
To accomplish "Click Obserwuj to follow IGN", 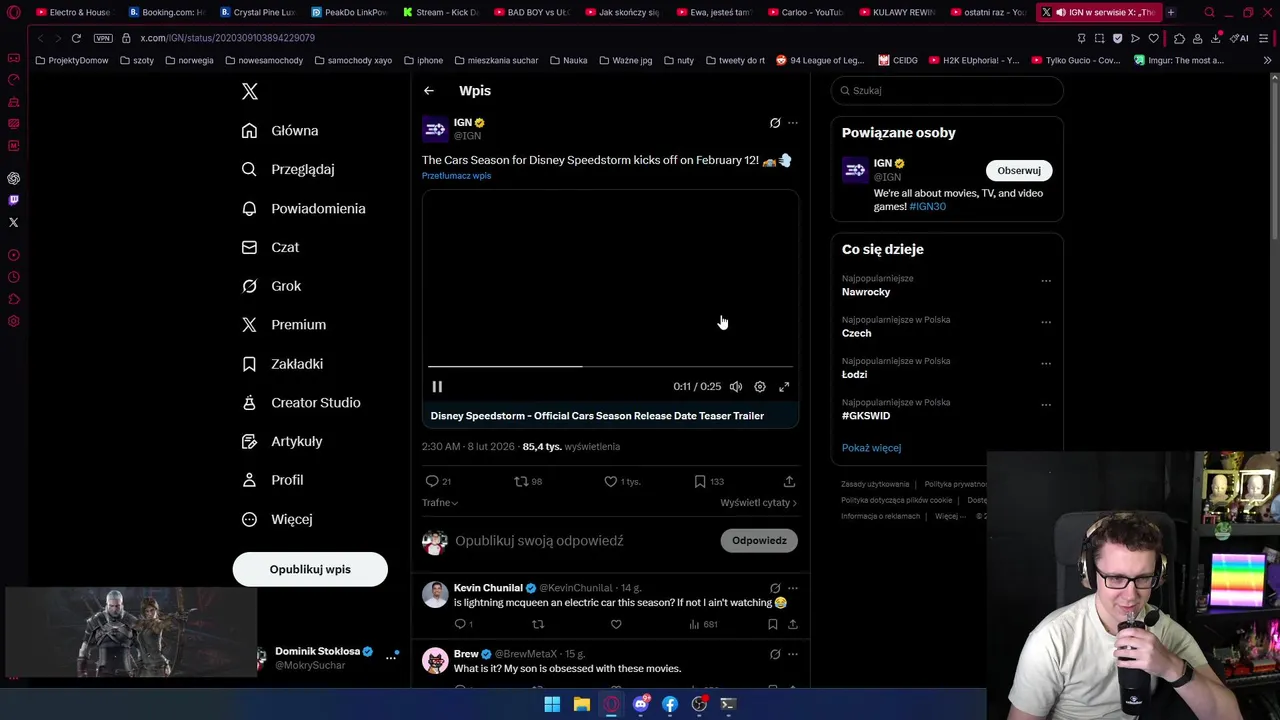I will 1019,171.
